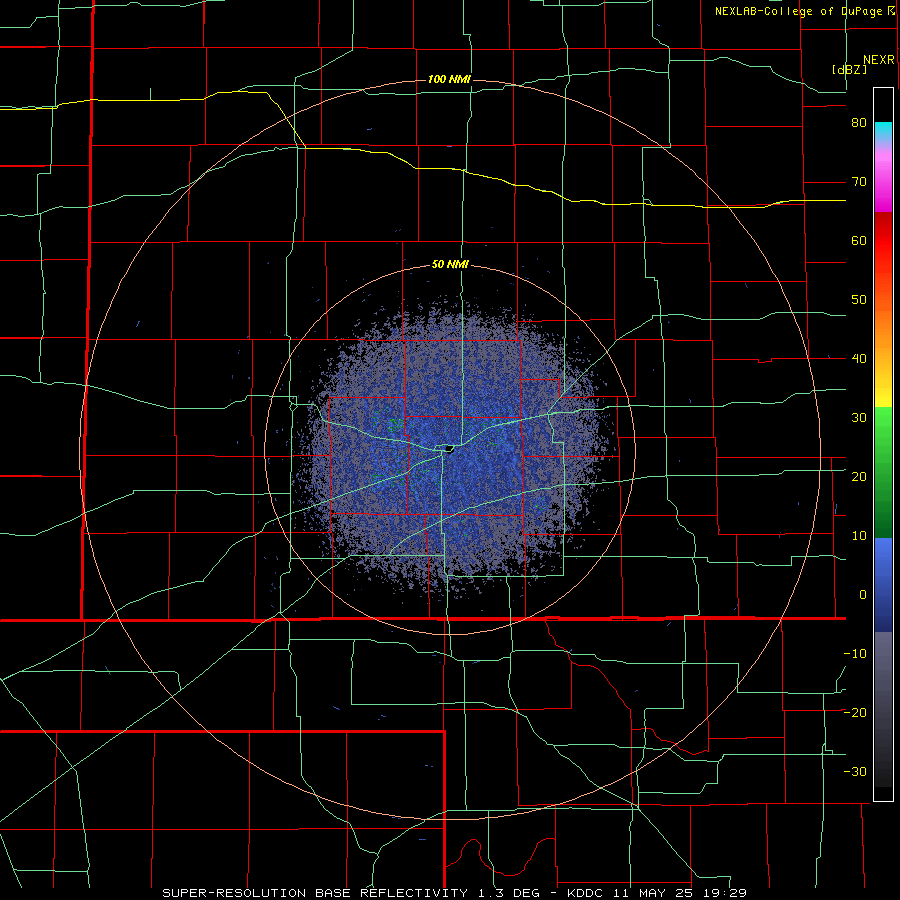Screen dimensions: 900x900
Task: Click the -30 value on the dBZ scale
Action: coord(855,771)
